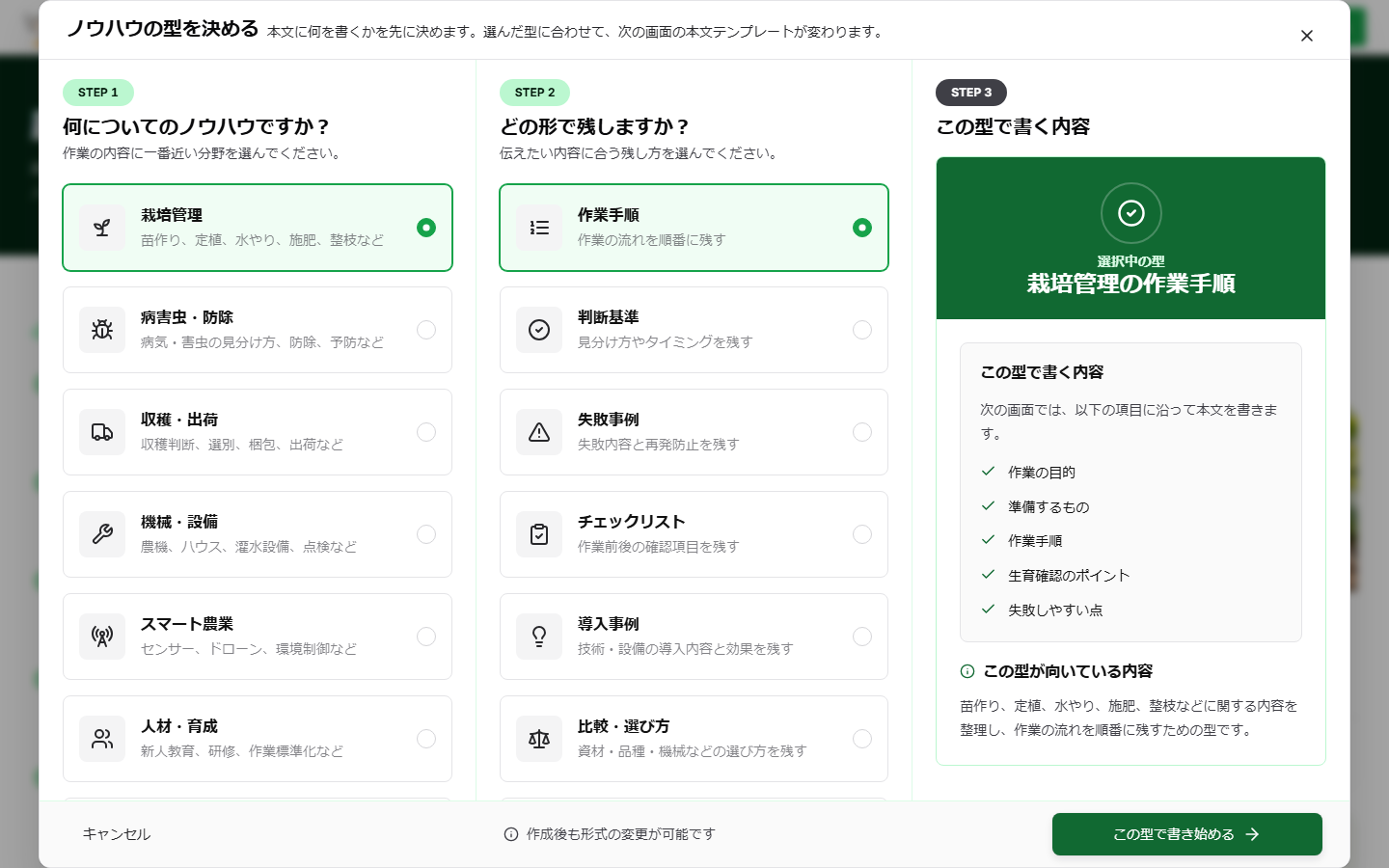
Task: Click the どの形で残しますか？ heading
Action: coord(595,126)
